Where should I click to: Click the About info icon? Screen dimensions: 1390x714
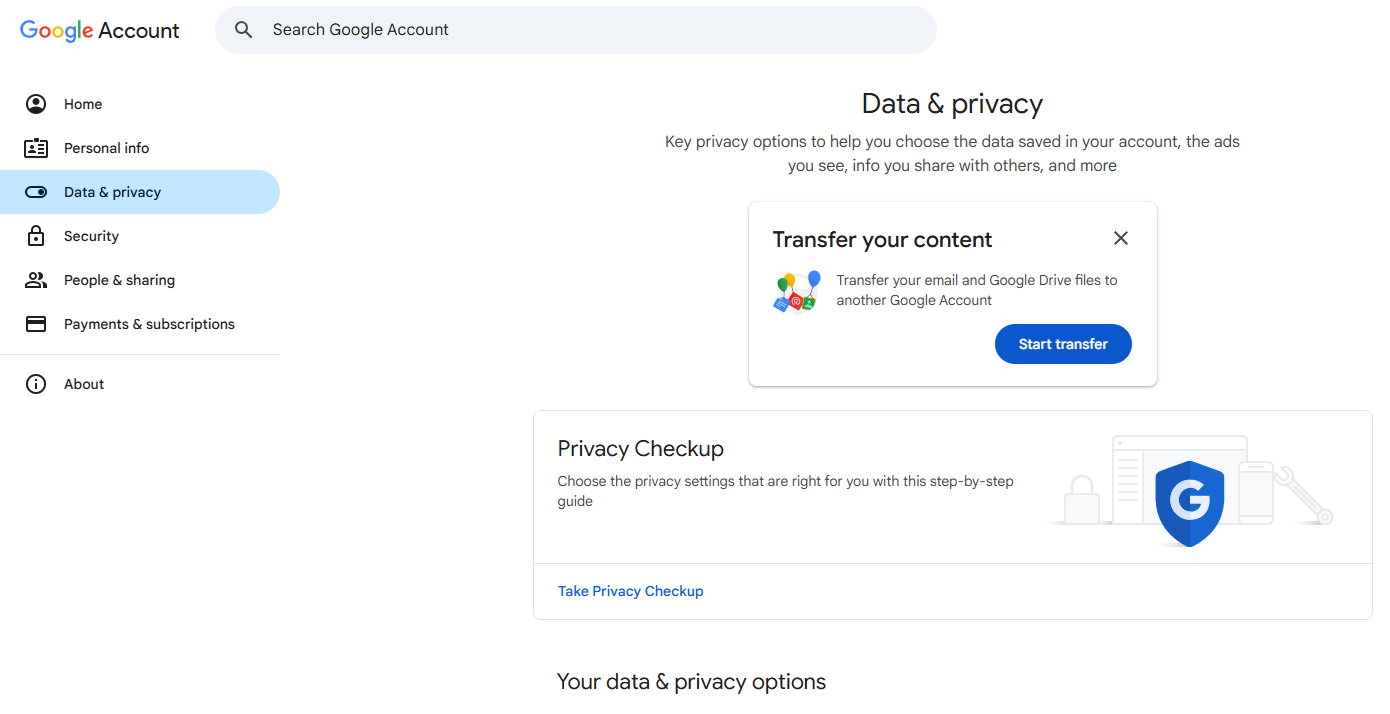(36, 383)
